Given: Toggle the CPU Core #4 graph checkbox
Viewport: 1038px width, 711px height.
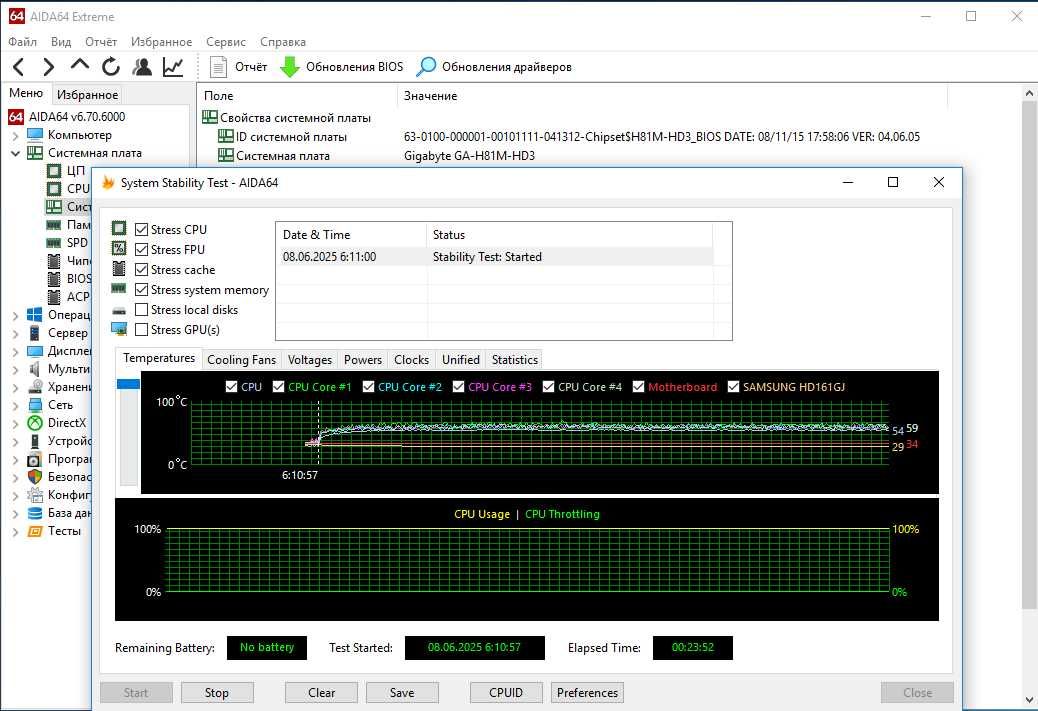Looking at the screenshot, I should (x=548, y=387).
